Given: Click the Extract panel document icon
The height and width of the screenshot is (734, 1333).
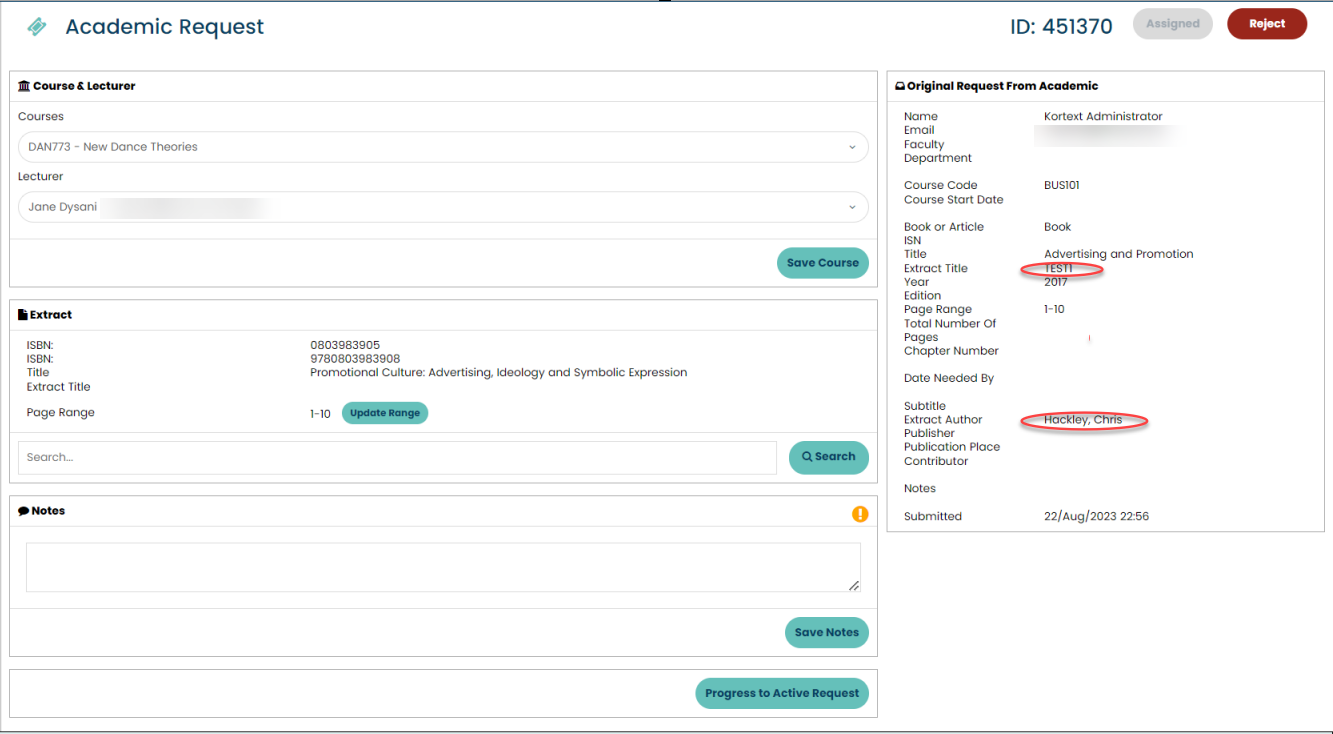Looking at the screenshot, I should (23, 315).
